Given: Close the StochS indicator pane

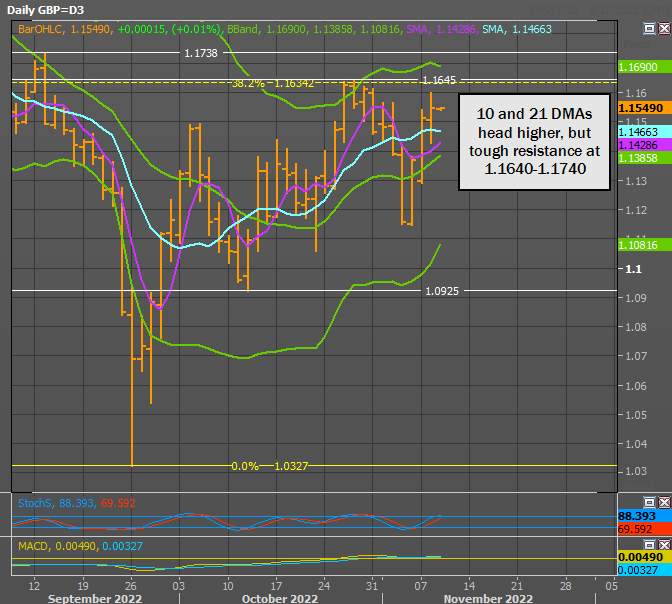Looking at the screenshot, I should [664, 502].
